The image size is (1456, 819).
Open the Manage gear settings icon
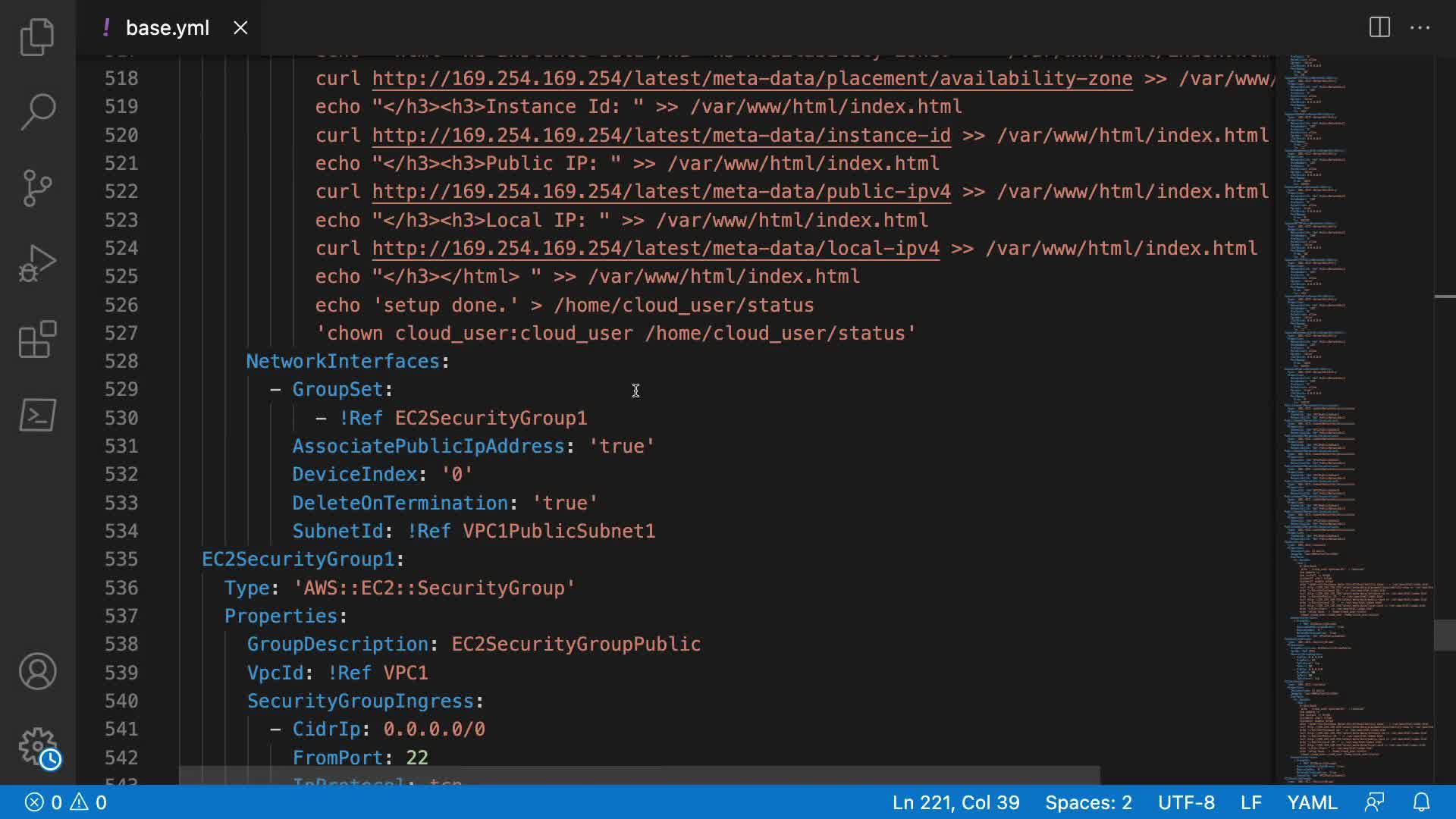click(x=37, y=747)
